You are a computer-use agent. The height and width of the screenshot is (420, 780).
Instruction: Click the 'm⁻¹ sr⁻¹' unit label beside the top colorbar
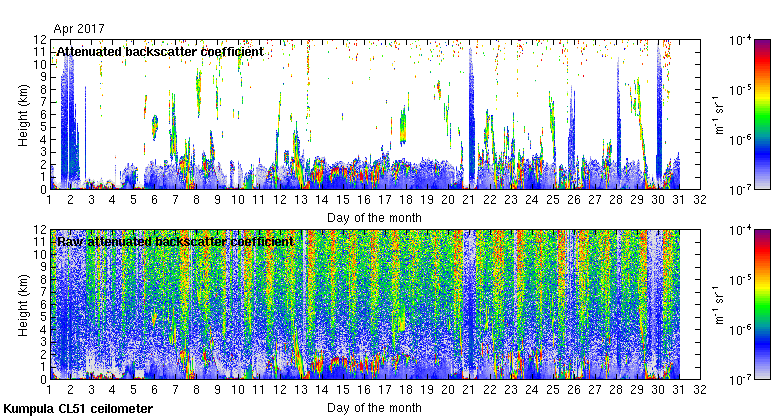click(717, 114)
